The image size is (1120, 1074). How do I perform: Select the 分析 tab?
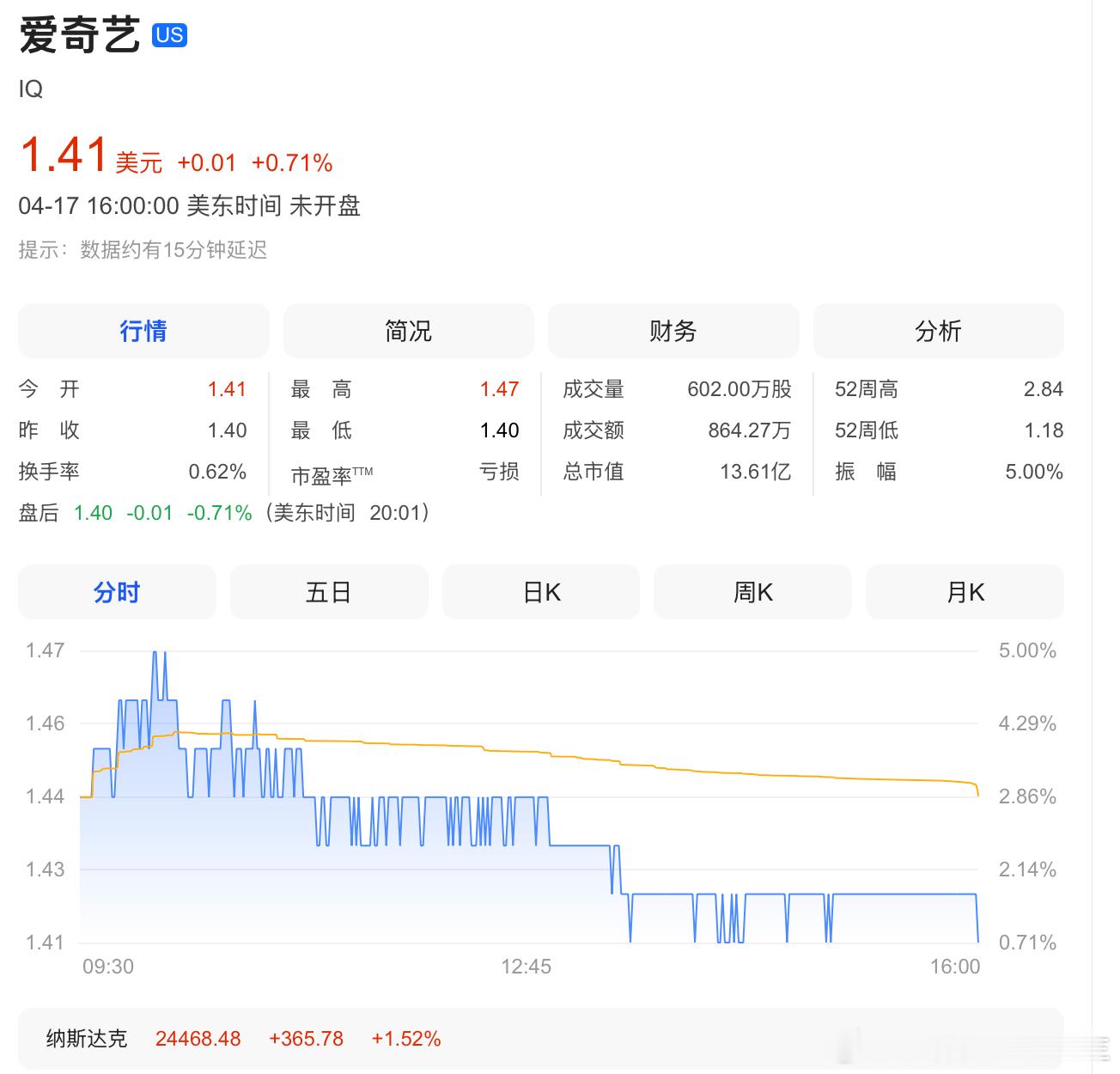click(x=939, y=331)
